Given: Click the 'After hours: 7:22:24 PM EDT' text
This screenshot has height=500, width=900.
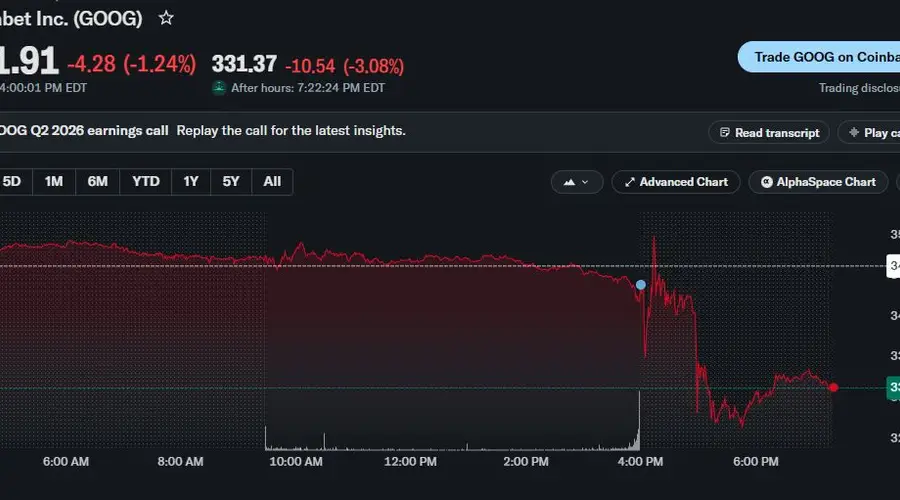Looking at the screenshot, I should pos(308,88).
